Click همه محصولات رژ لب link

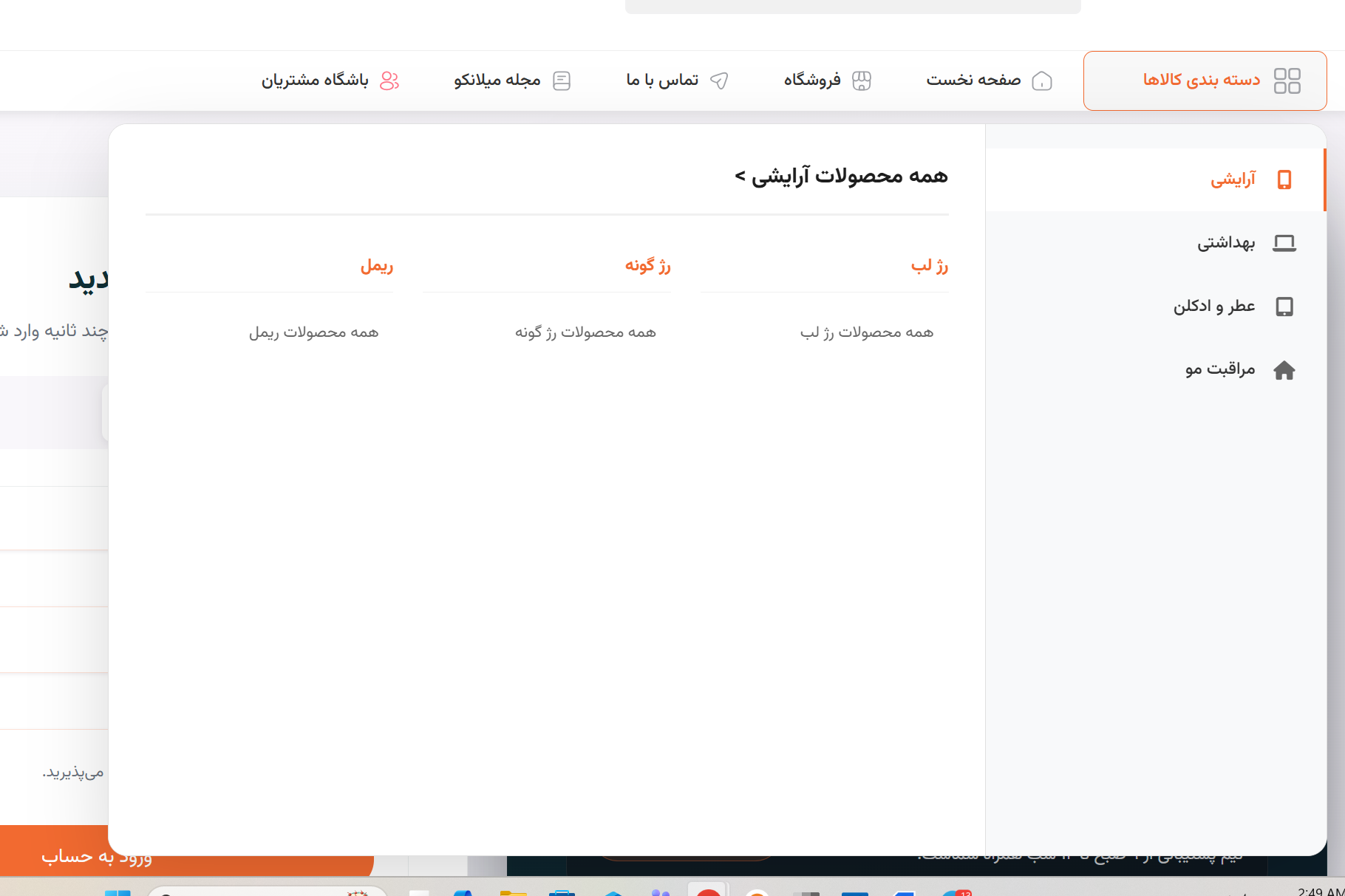pos(866,332)
